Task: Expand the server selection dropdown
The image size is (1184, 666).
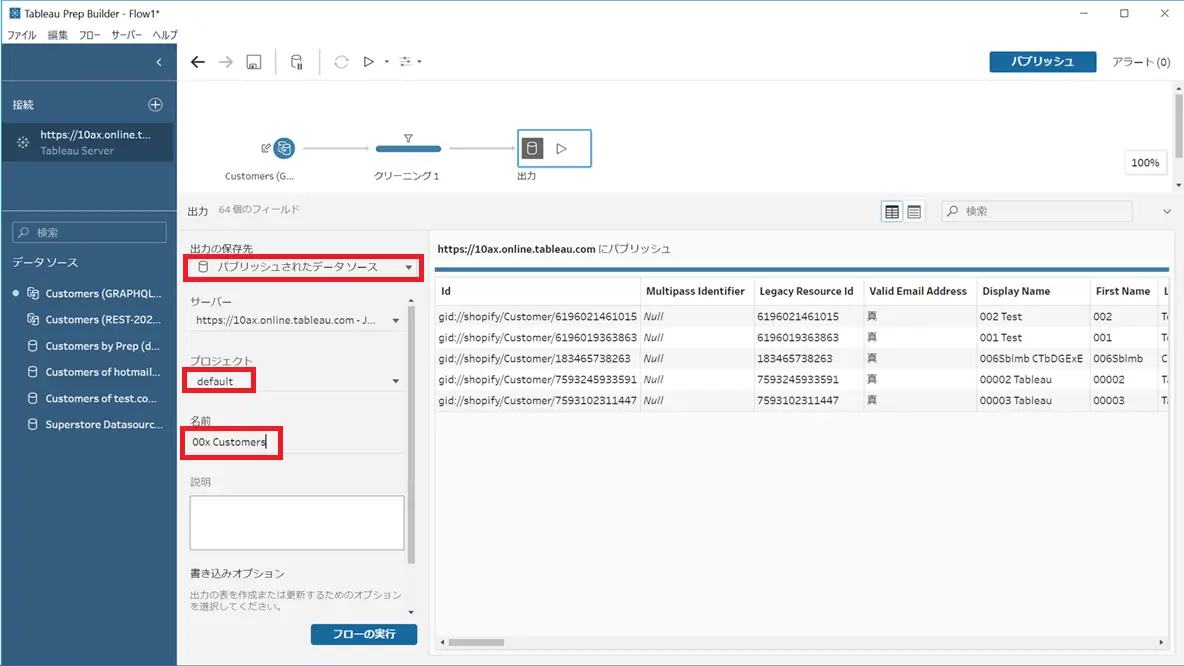Action: tap(297, 320)
